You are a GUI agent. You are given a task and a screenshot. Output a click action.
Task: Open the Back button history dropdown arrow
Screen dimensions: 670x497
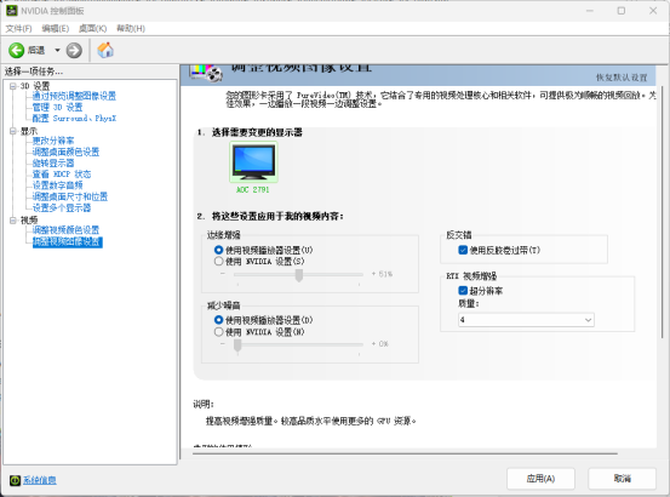(x=57, y=50)
